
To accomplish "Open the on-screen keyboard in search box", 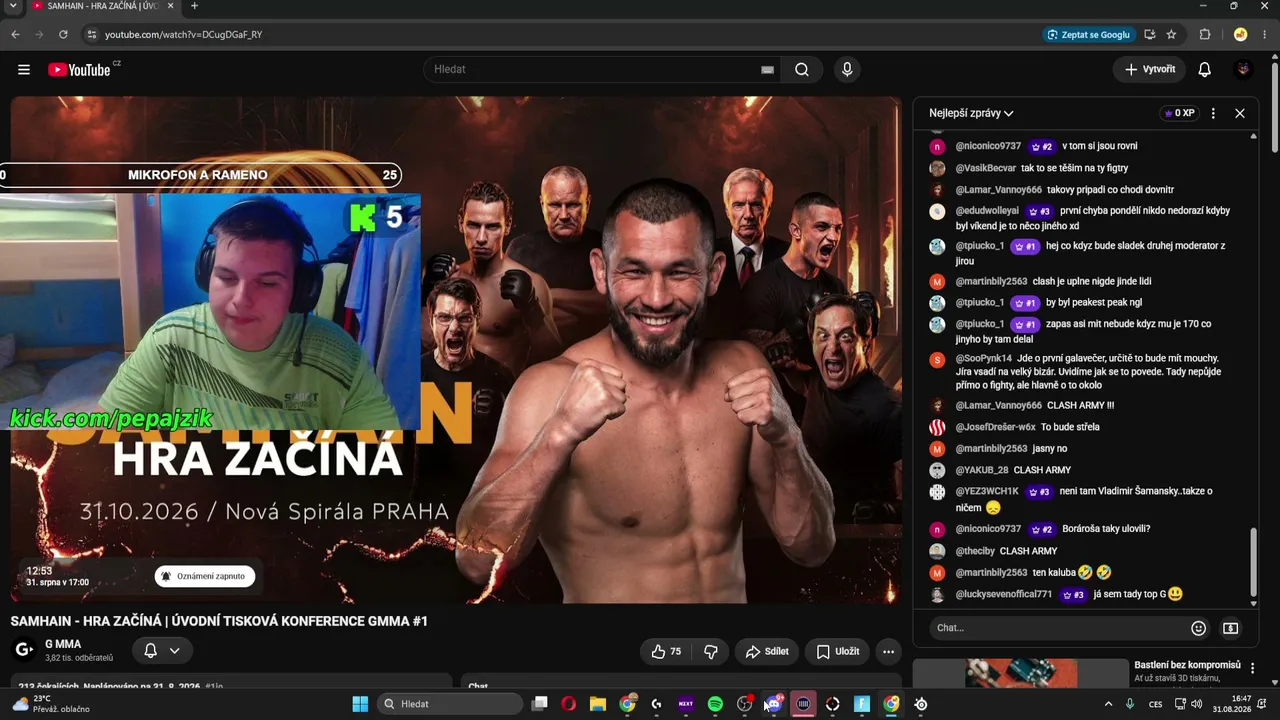I will [767, 70].
